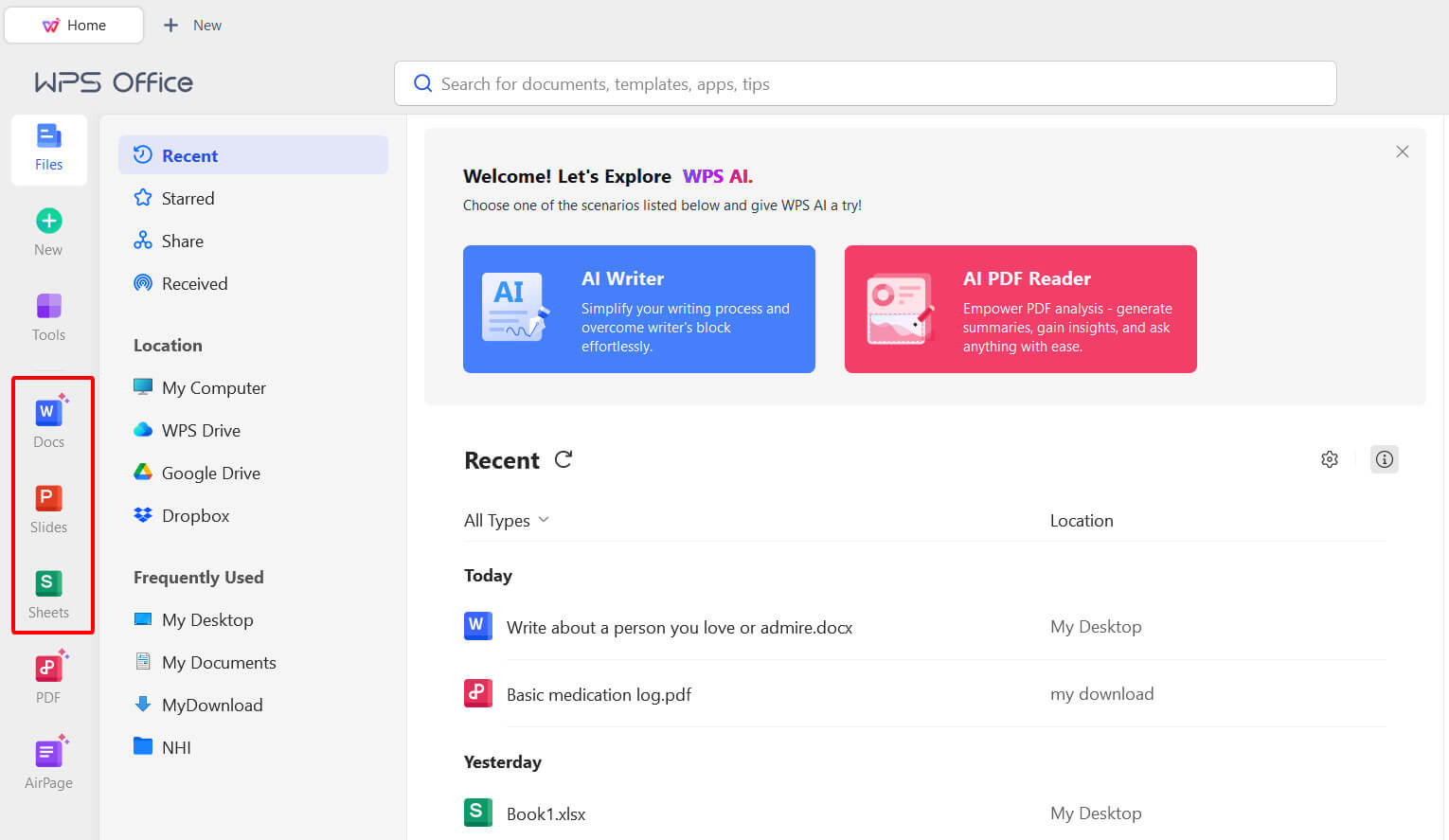Try the AI Writer scenario card
1449x840 pixels.
(639, 309)
